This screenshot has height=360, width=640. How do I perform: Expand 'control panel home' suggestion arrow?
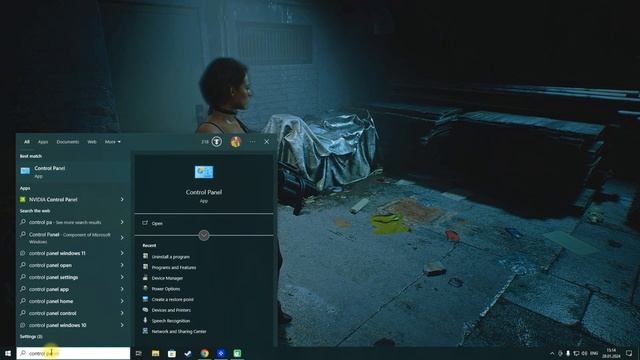[122, 301]
